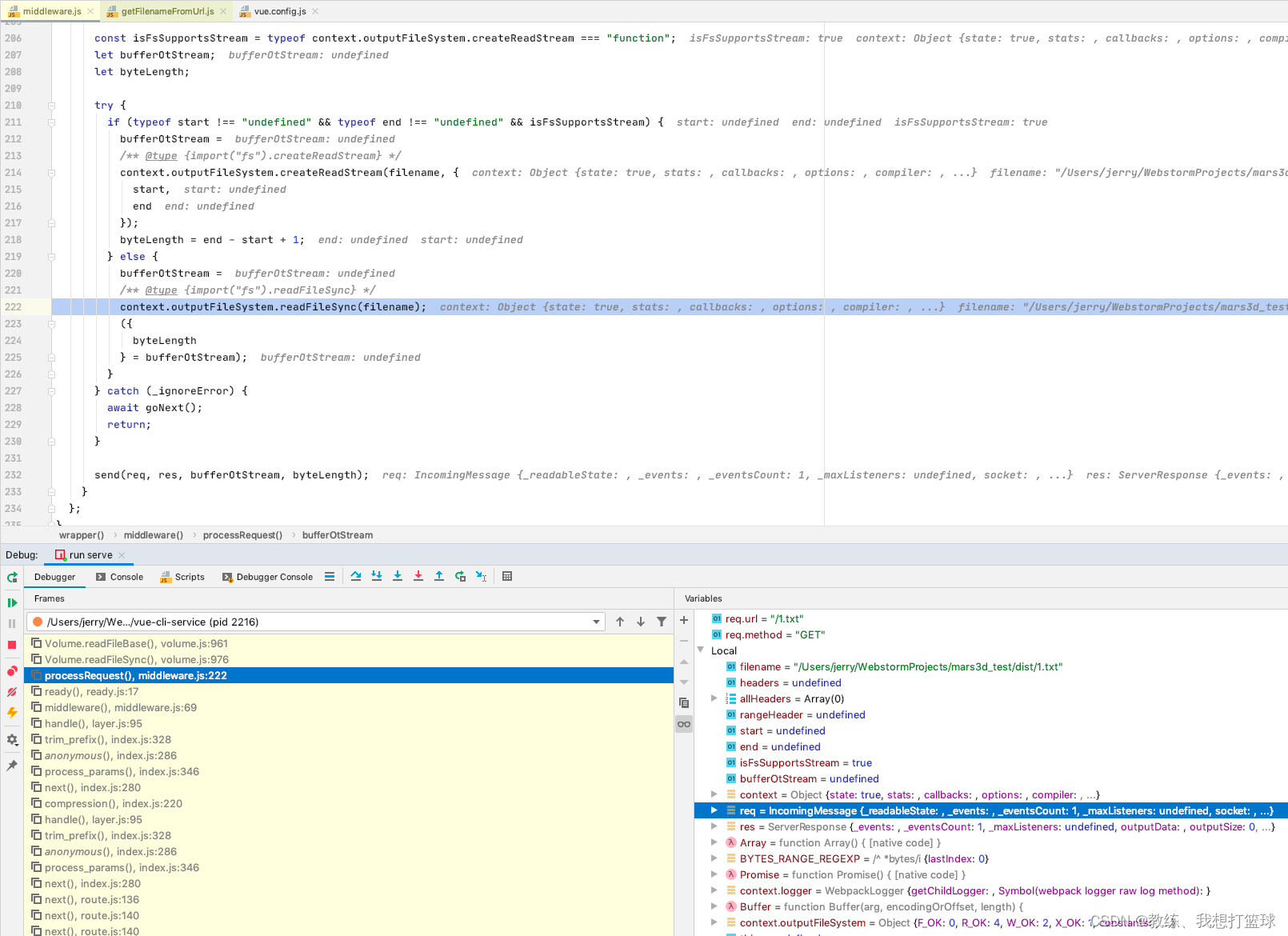
Task: Close the vue.config.js tab
Action: click(x=315, y=11)
